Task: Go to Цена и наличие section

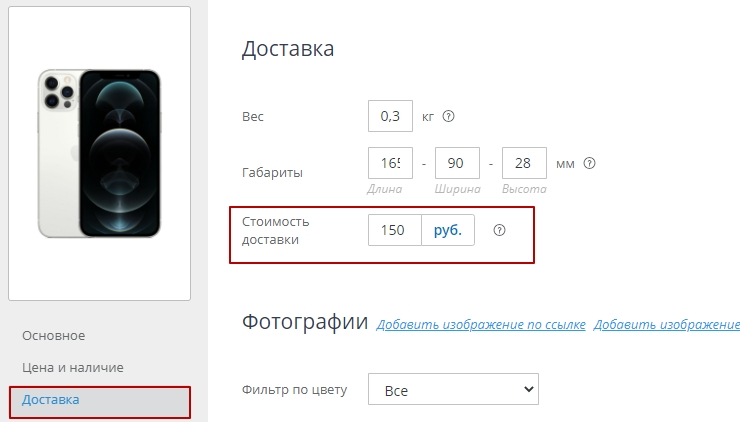Action: (73, 367)
